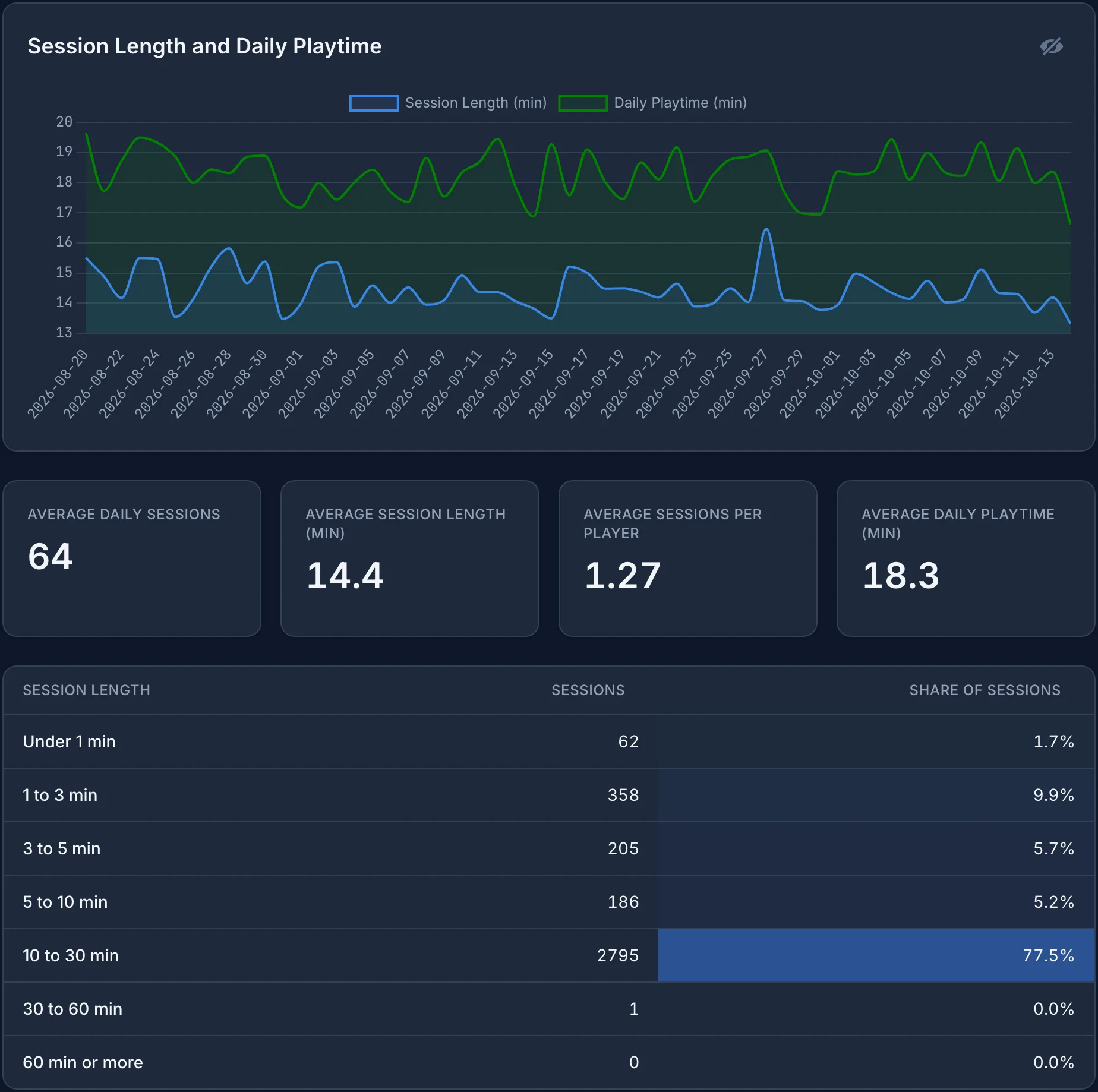
Task: Click the 2026-09-27 x-axis date label
Action: click(739, 384)
